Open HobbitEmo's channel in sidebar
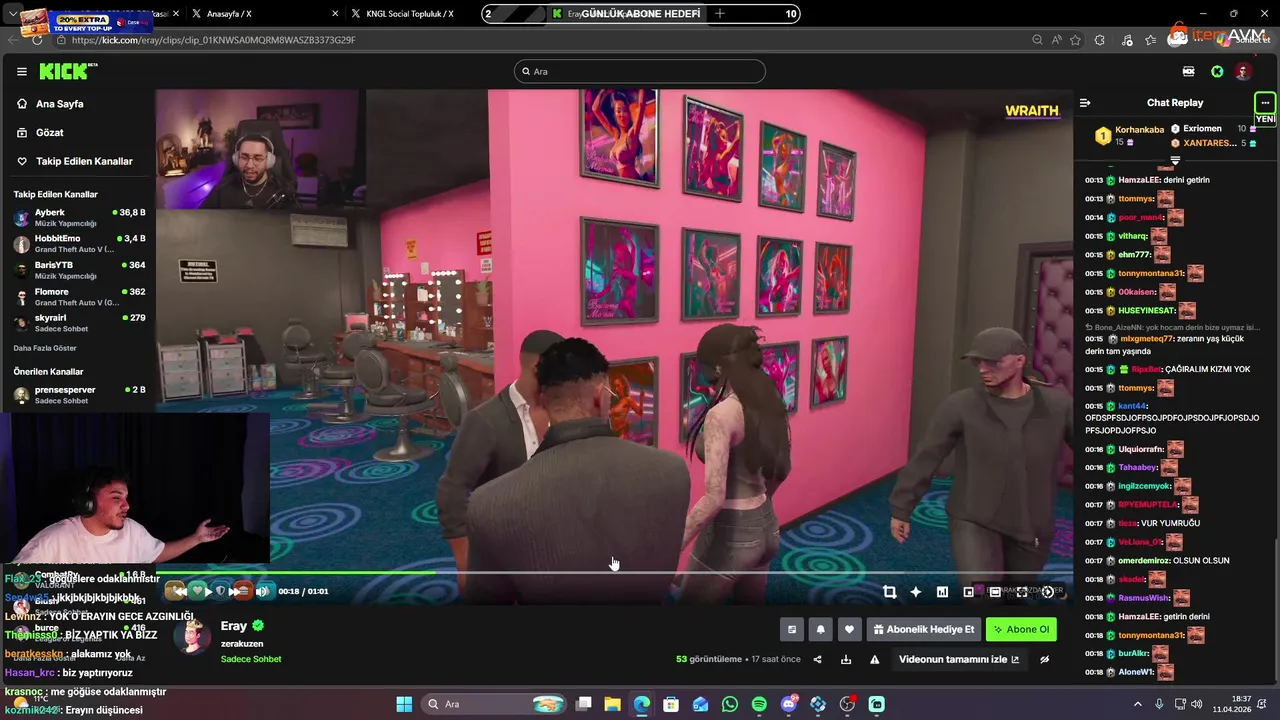1280x720 pixels. 78,244
